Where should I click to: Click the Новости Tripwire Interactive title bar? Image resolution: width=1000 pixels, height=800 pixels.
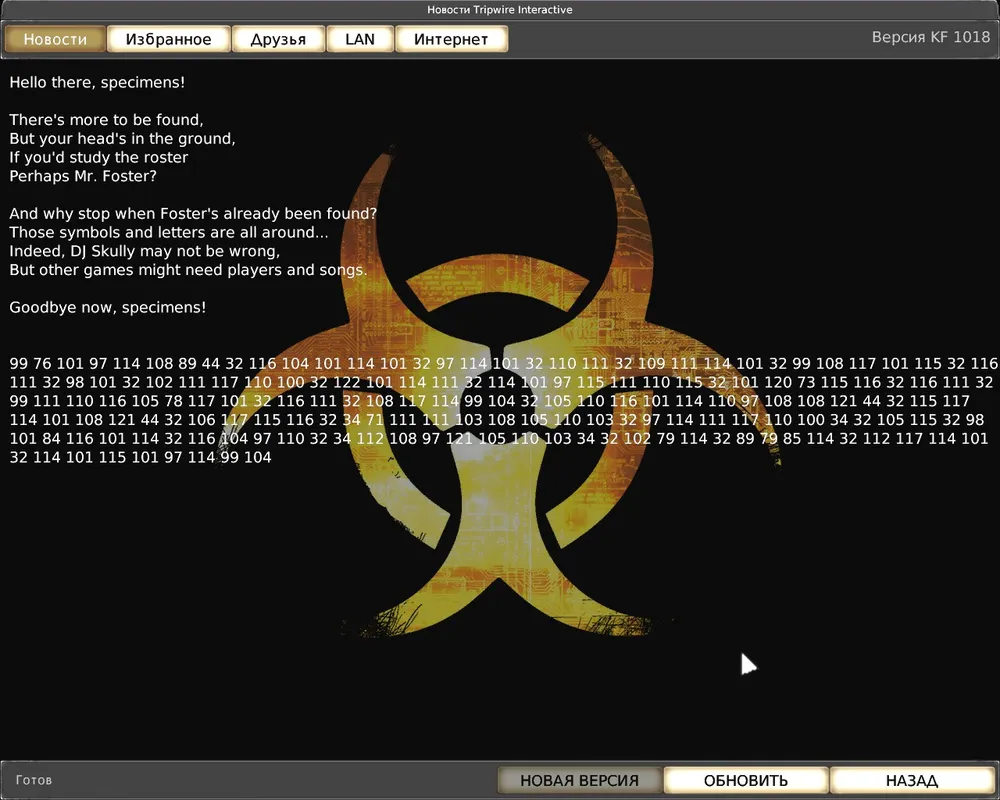click(500, 10)
